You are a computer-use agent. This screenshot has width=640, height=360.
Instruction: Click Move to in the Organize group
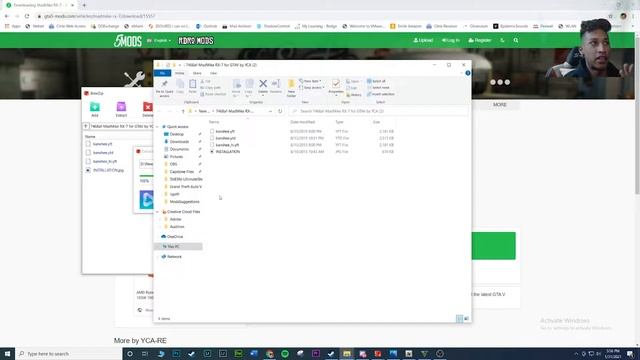(x=236, y=88)
